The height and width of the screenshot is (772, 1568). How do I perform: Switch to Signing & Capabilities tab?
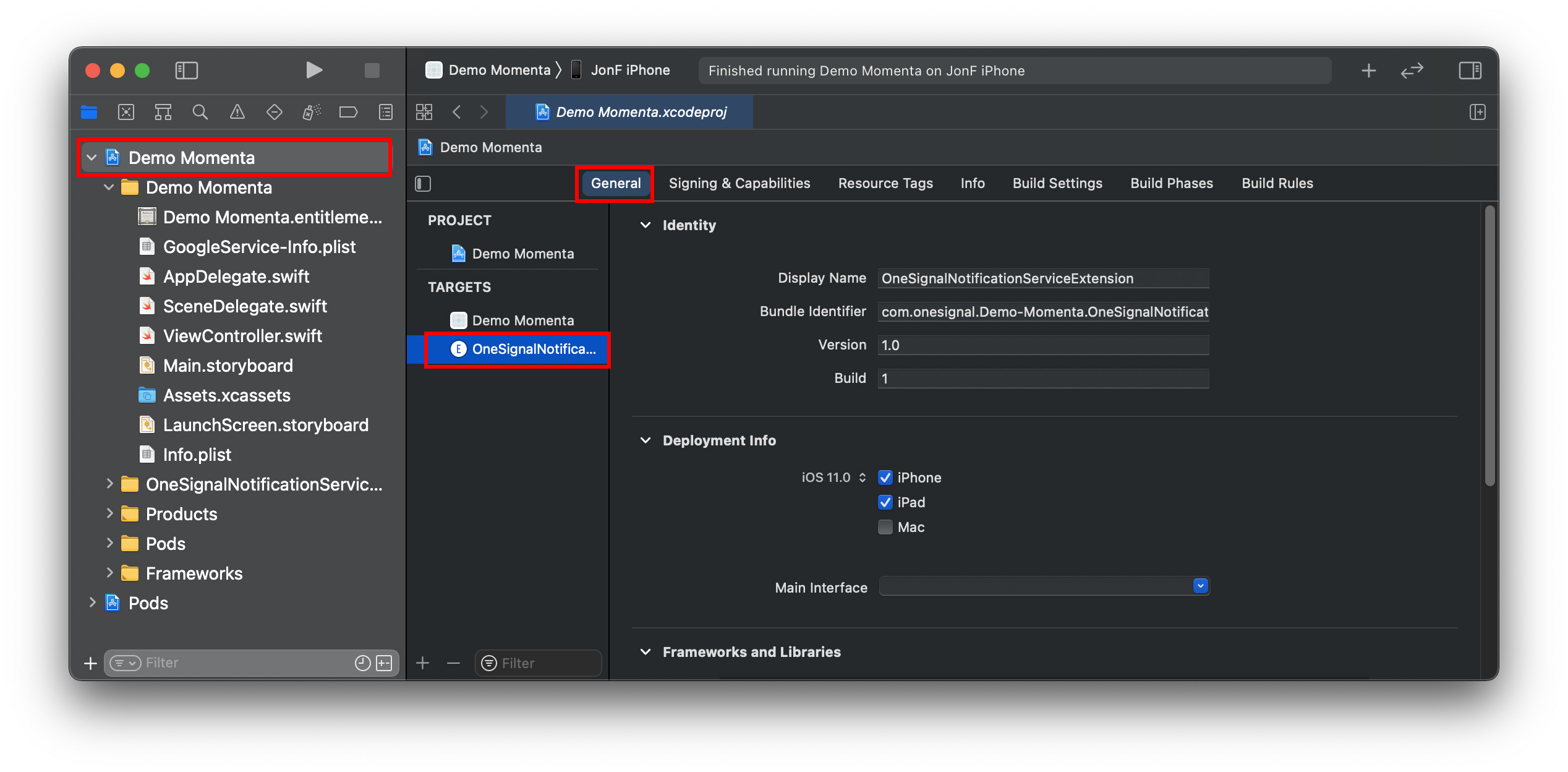[739, 183]
